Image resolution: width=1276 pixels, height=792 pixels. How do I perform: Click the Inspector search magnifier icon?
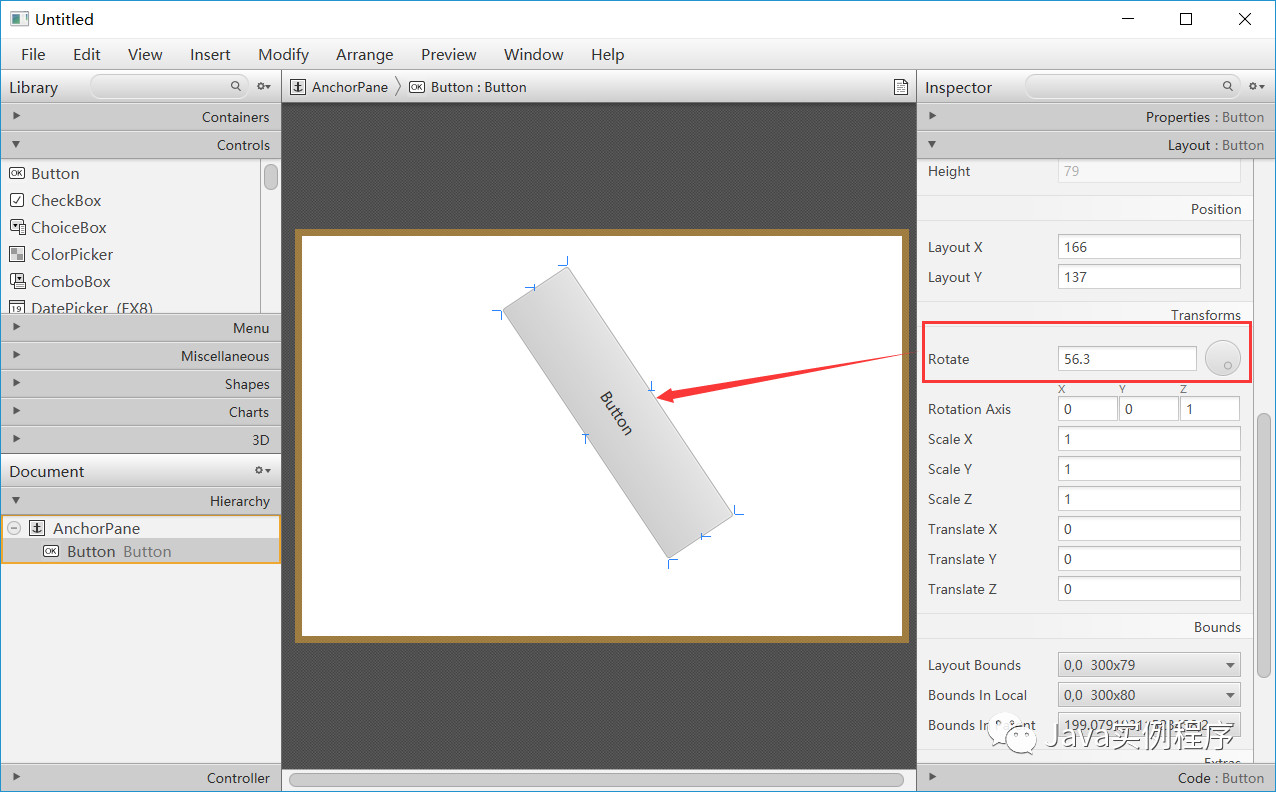click(1228, 87)
